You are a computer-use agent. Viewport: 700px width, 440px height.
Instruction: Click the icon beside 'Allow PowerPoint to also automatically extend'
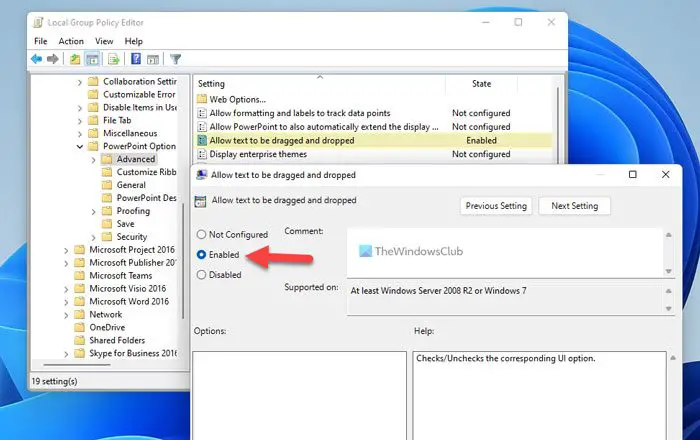click(202, 127)
